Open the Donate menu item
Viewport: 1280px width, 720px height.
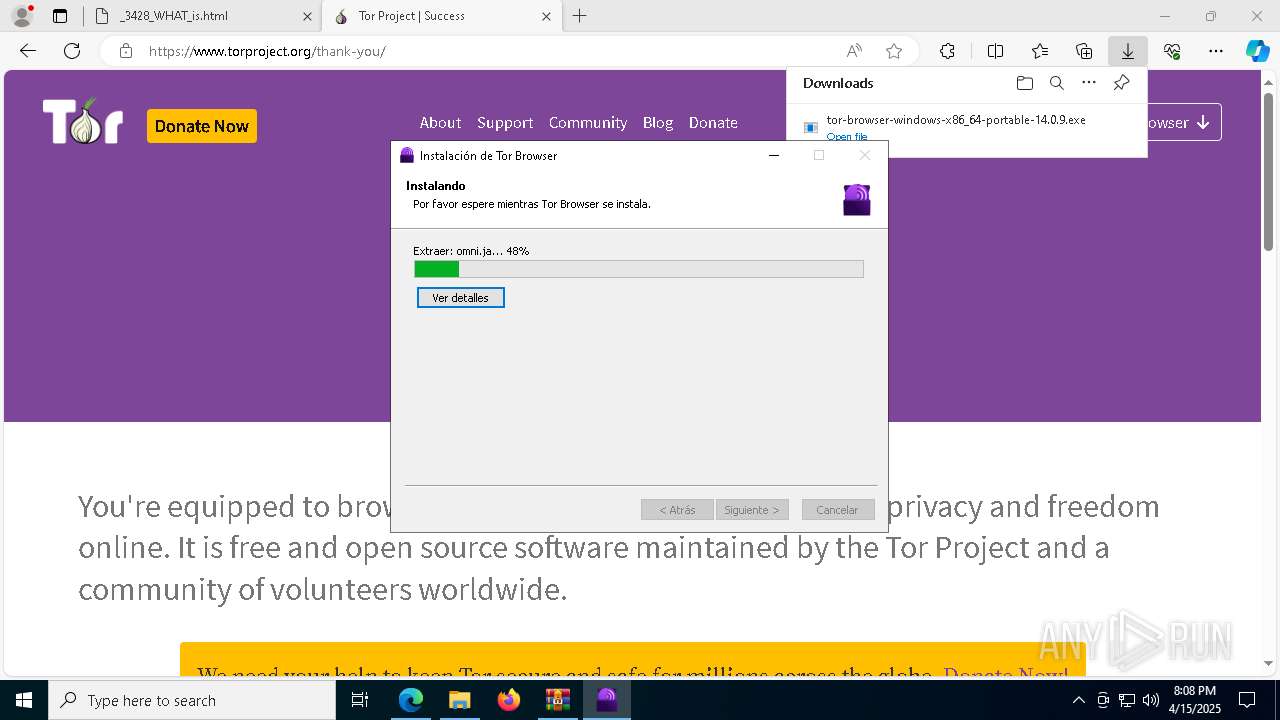pos(713,123)
